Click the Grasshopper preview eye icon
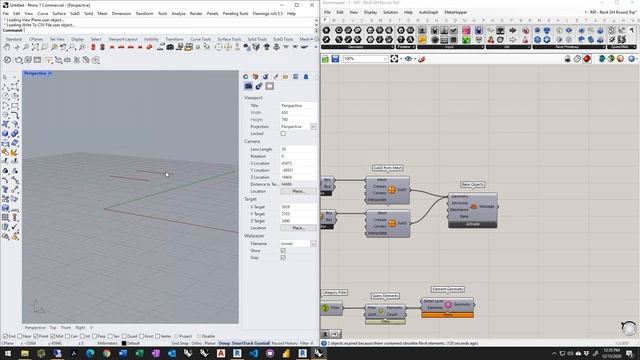The width and height of the screenshot is (640, 360). pos(408,59)
